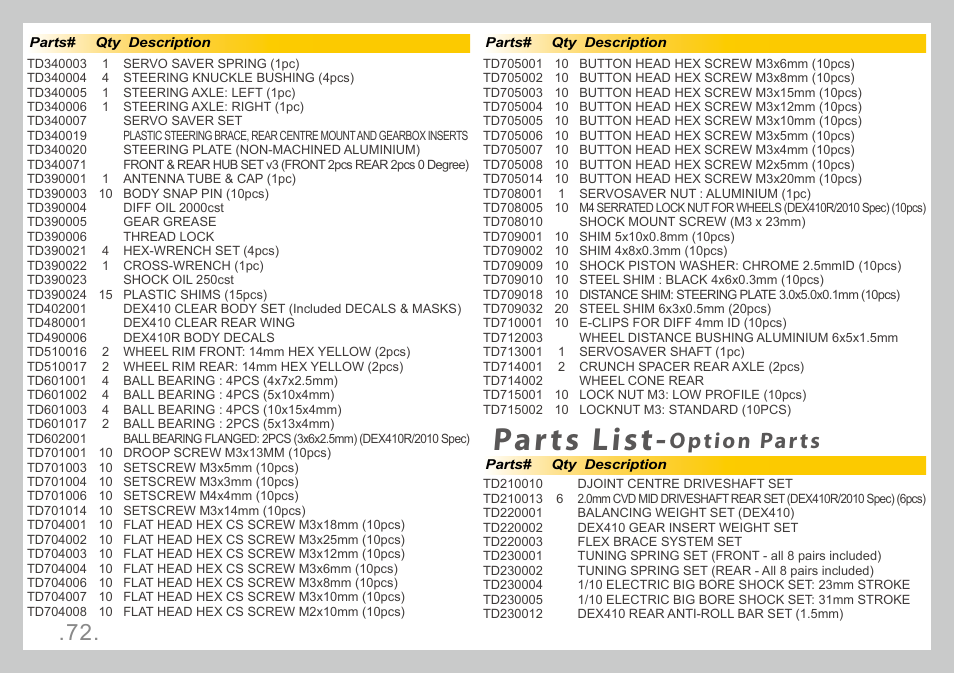954x673 pixels.
Task: Select 'DJOINT CENTRE DRIVESHAFT SET' entry
Action: point(685,484)
